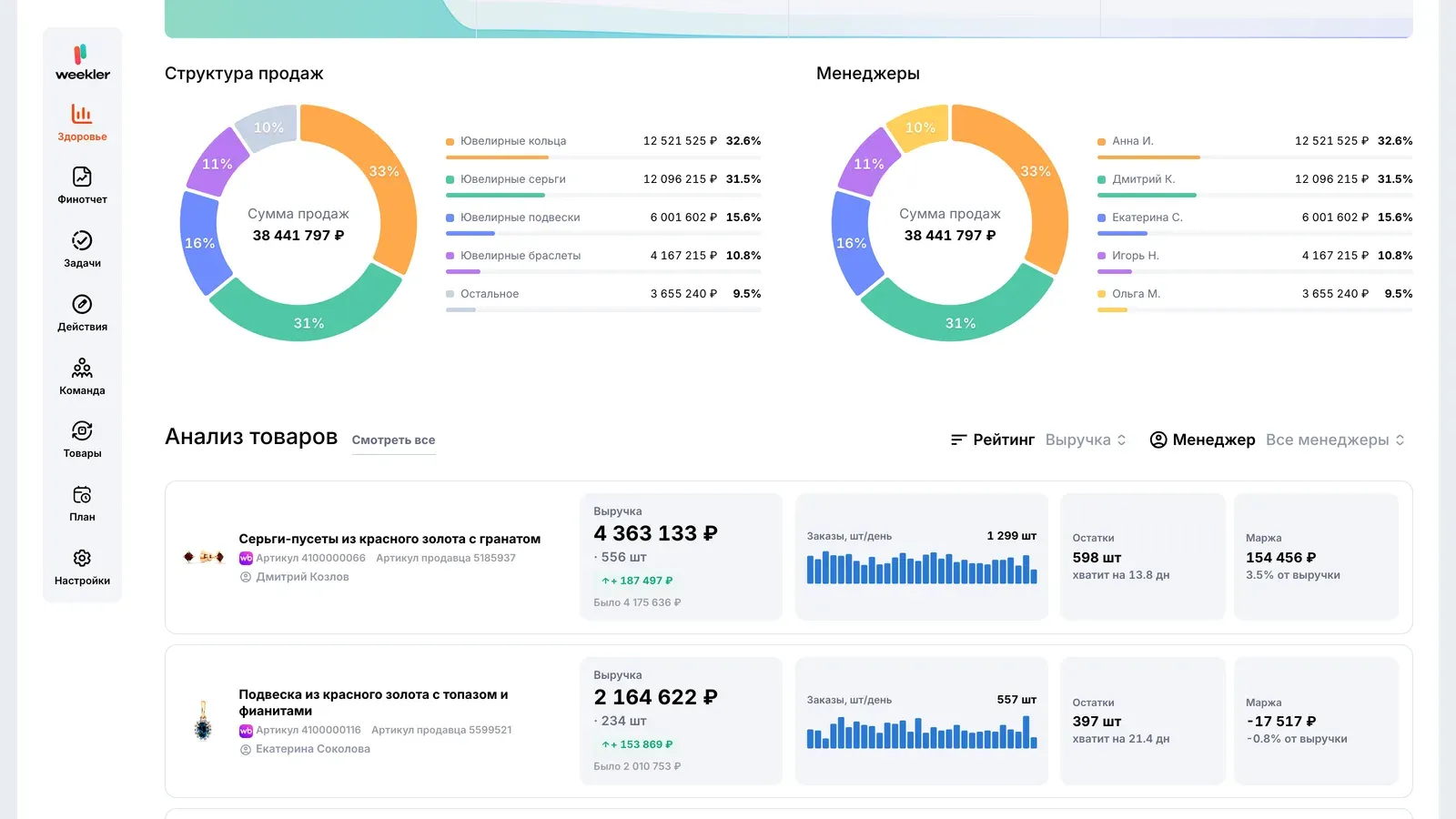Click the 1 299 шт orders bar chart

(922, 567)
